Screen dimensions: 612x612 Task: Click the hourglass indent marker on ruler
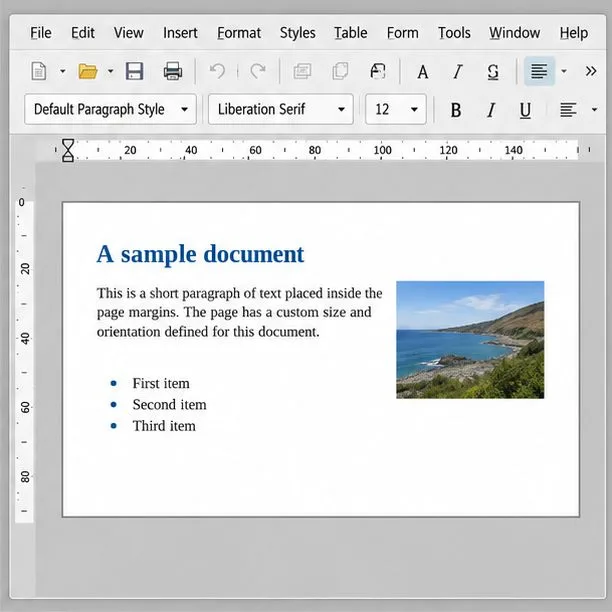click(x=68, y=150)
